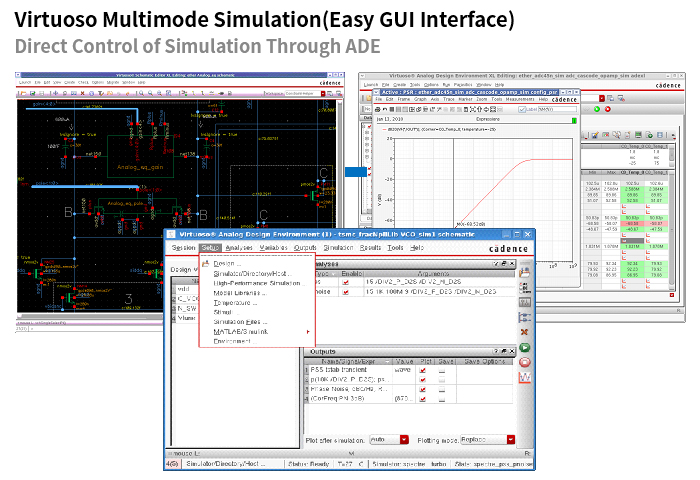
Task: Float the Analyses panel using its undock icon
Action: pyautogui.click(x=504, y=264)
